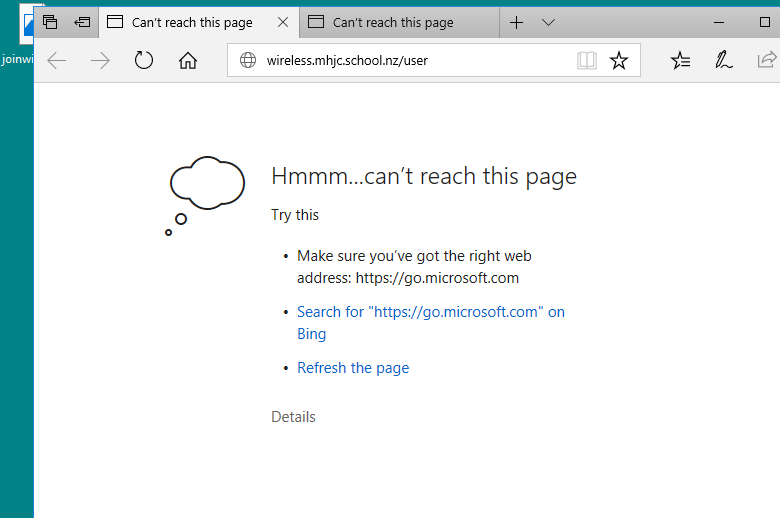Open a new tab with plus button
The height and width of the screenshot is (518, 780).
(516, 22)
